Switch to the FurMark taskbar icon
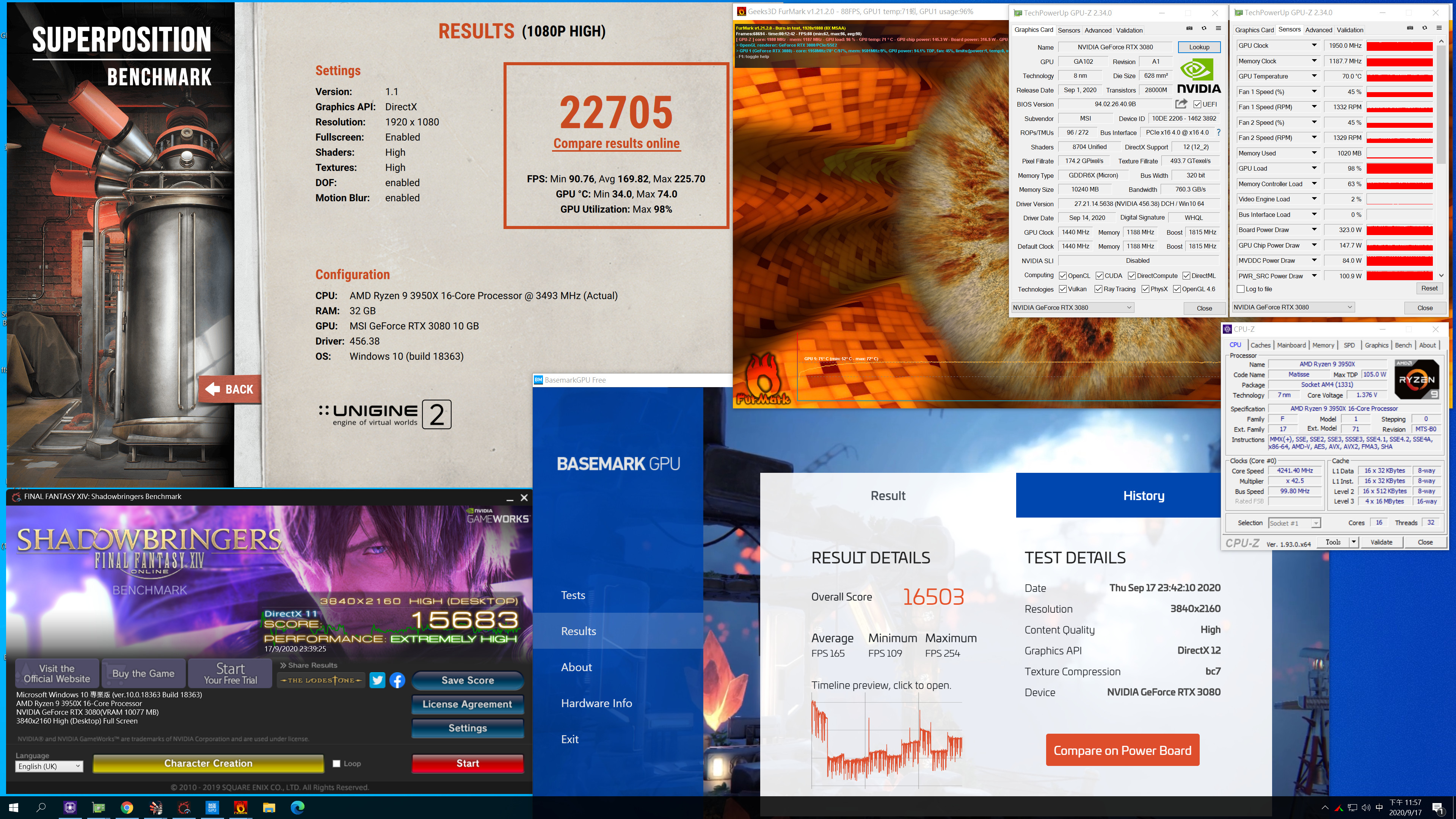The image size is (1456, 819). tap(241, 807)
